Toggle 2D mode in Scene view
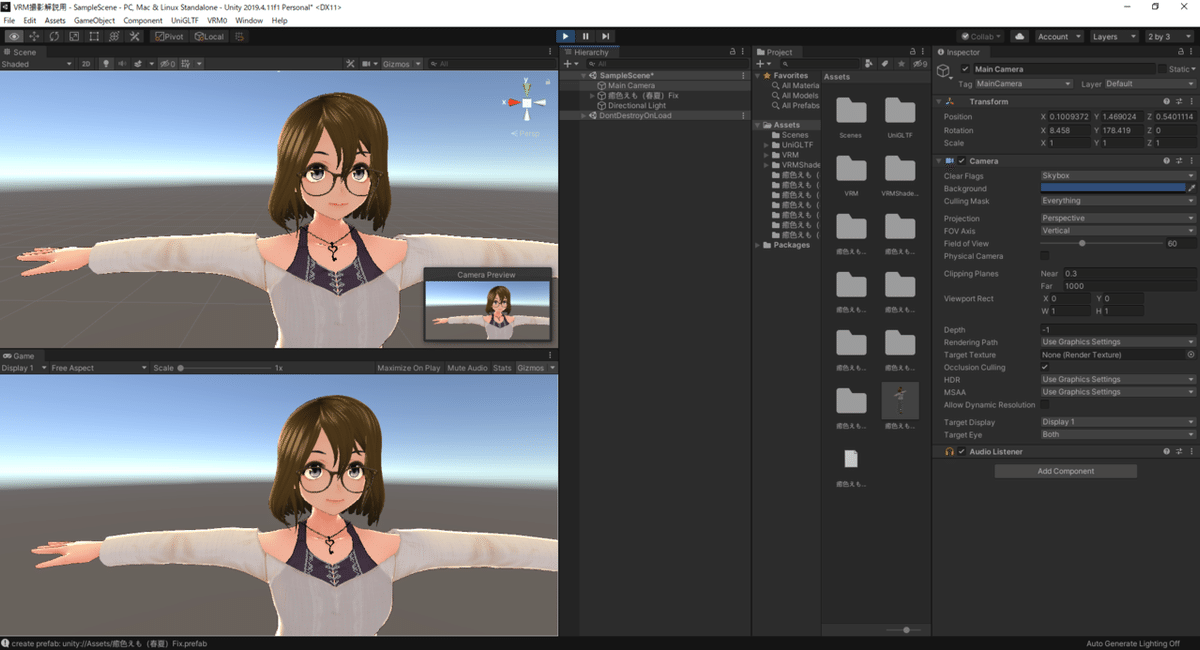Screen dimensions: 1200x650 86,64
